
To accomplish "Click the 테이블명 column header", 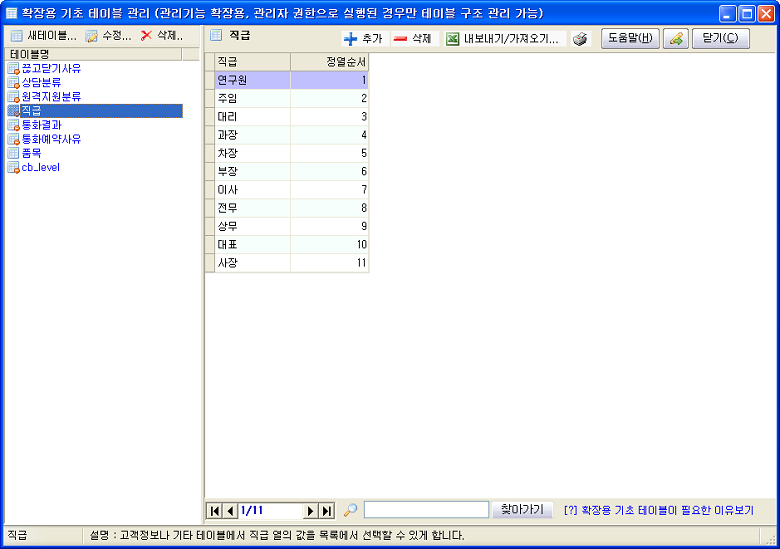I will (x=95, y=54).
